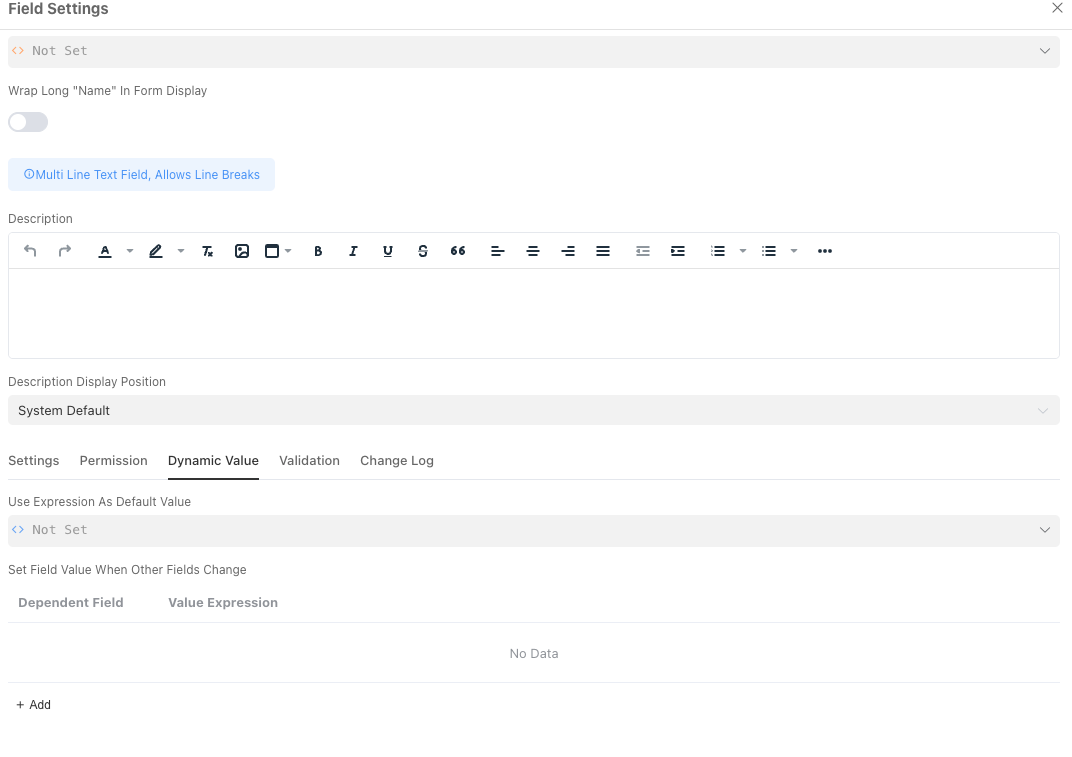The width and height of the screenshot is (1072, 757).
Task: Insert a block quote
Action: (458, 251)
